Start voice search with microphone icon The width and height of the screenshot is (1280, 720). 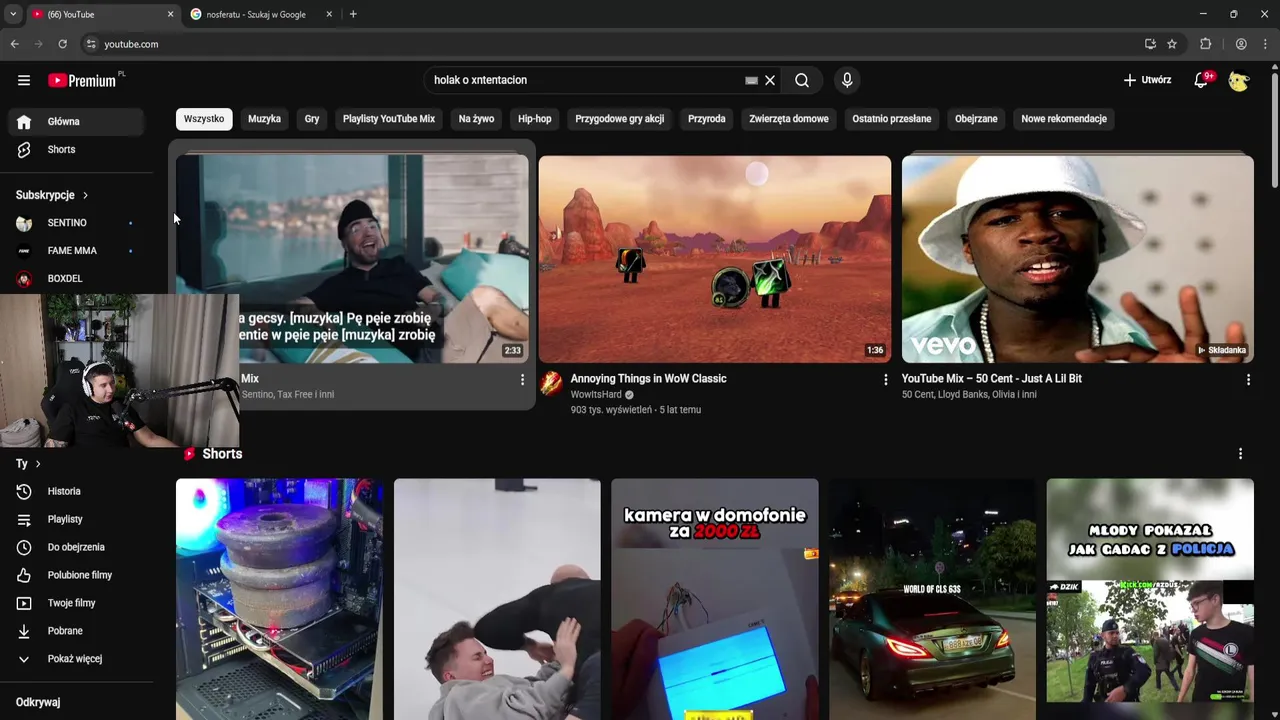click(x=847, y=80)
